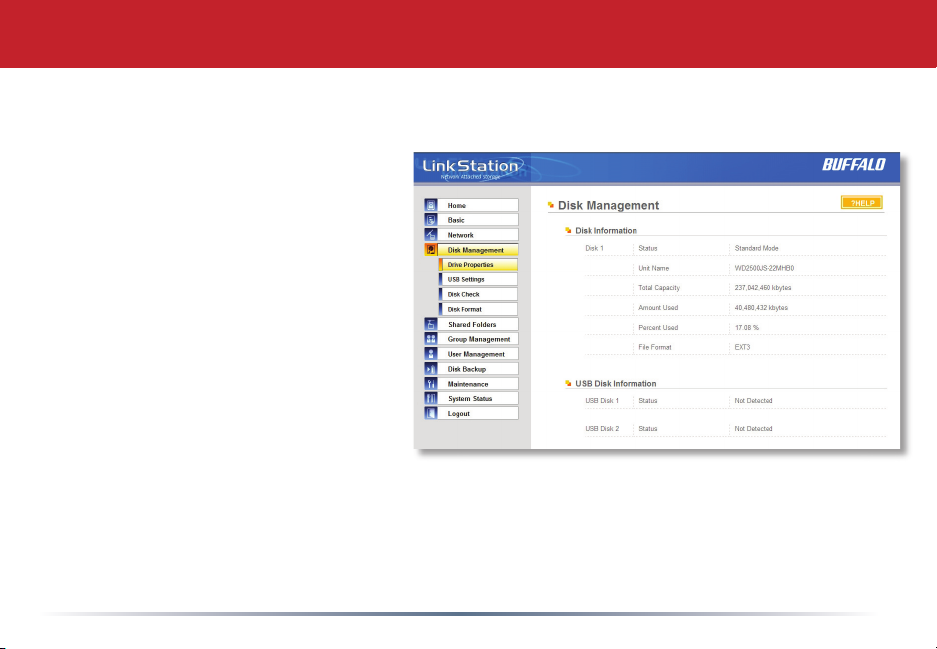Click the 'Standard Mode' status value

click(x=757, y=248)
